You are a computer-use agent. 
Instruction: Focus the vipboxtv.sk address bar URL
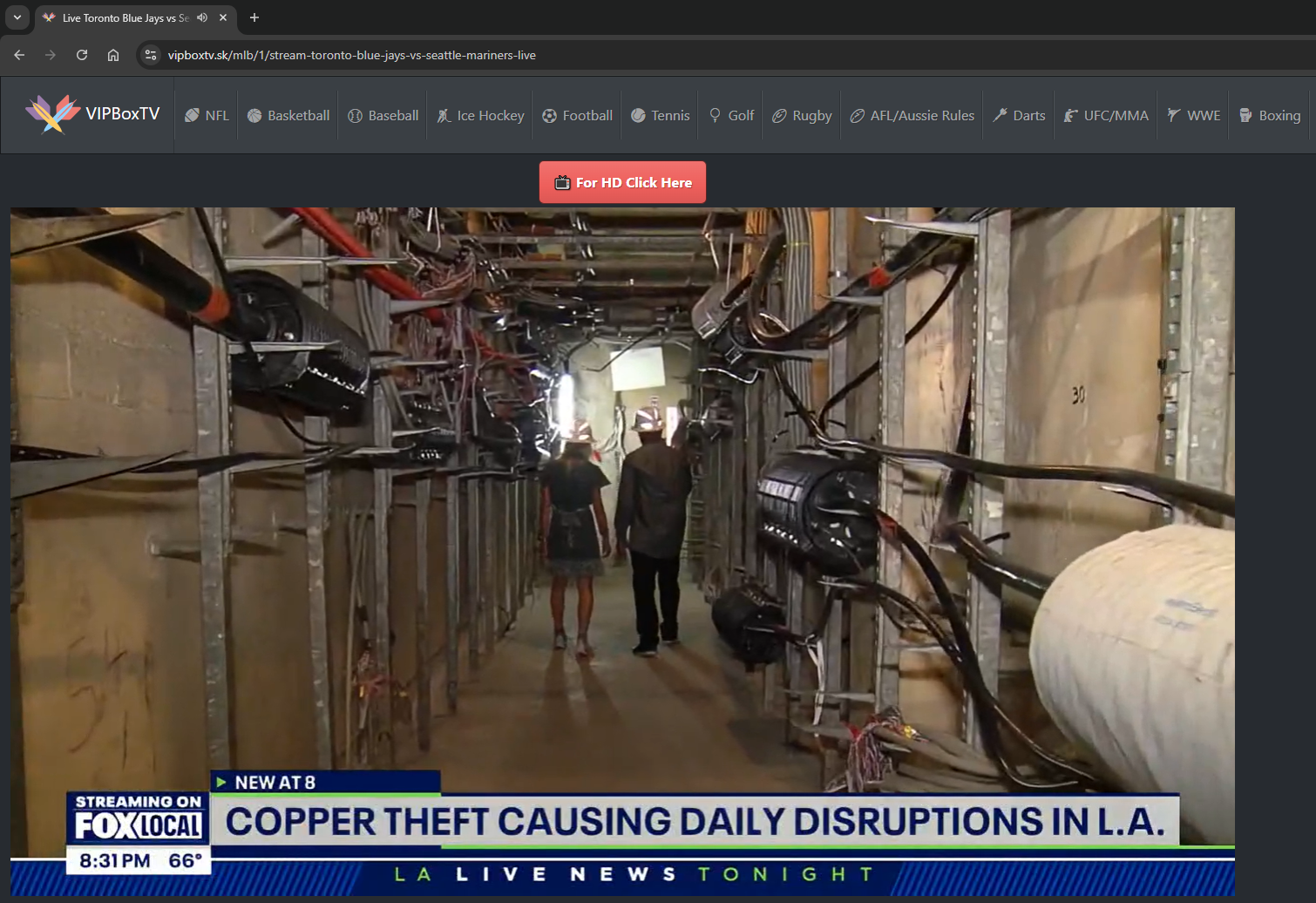click(351, 55)
